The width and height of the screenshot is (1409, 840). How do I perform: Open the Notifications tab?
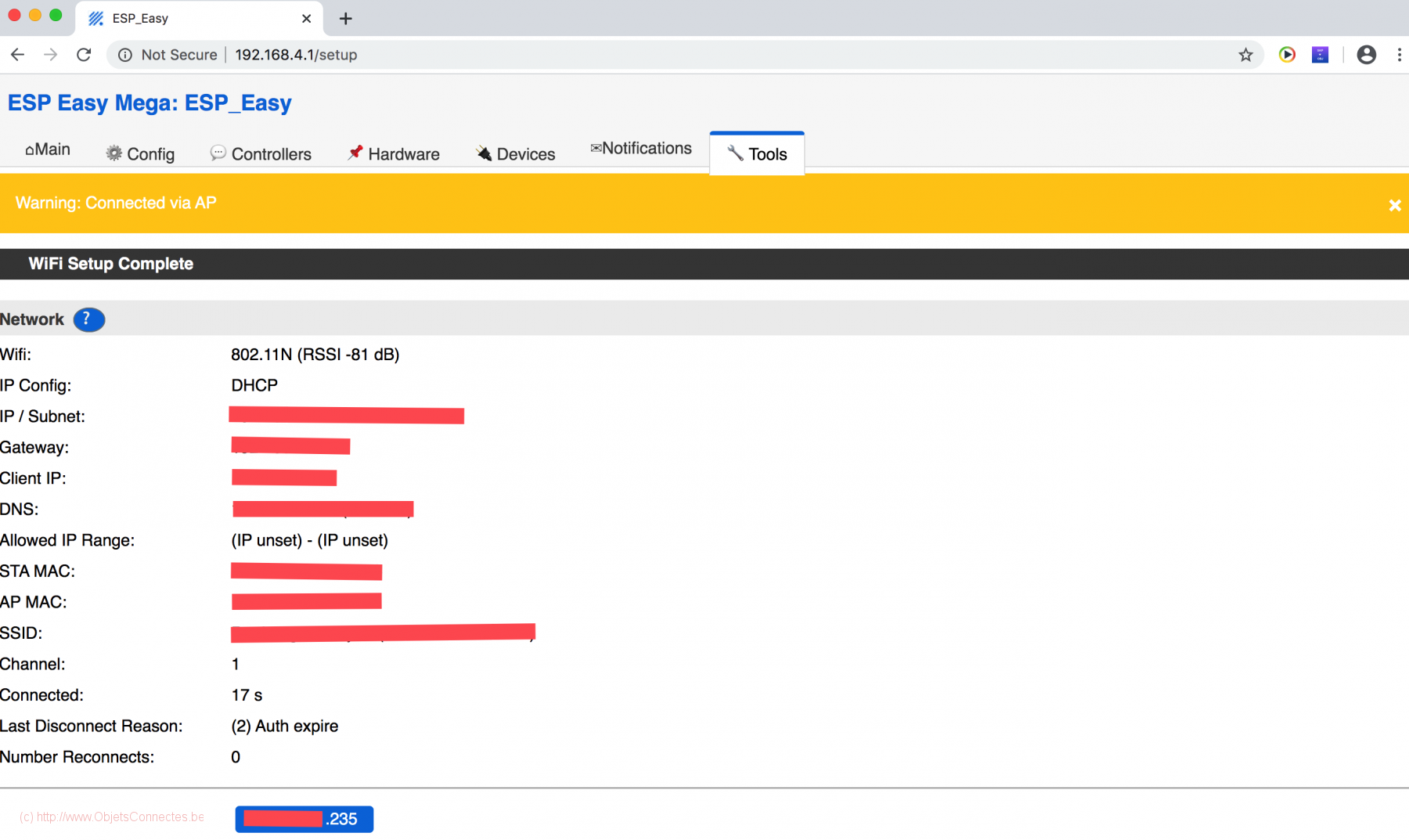(641, 149)
